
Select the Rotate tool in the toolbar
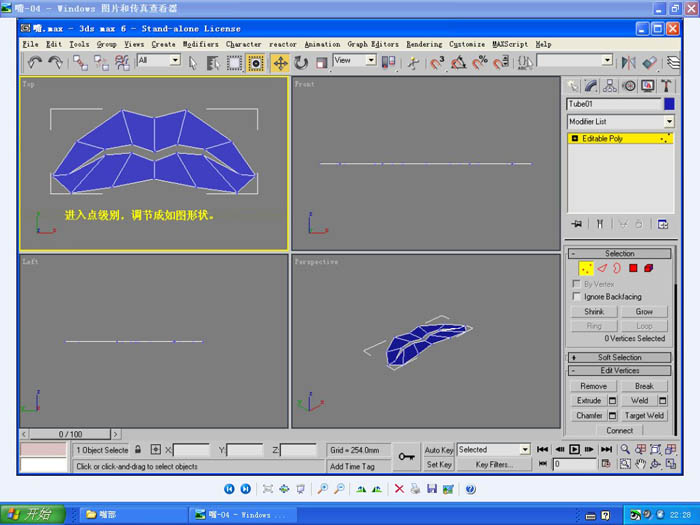click(301, 62)
